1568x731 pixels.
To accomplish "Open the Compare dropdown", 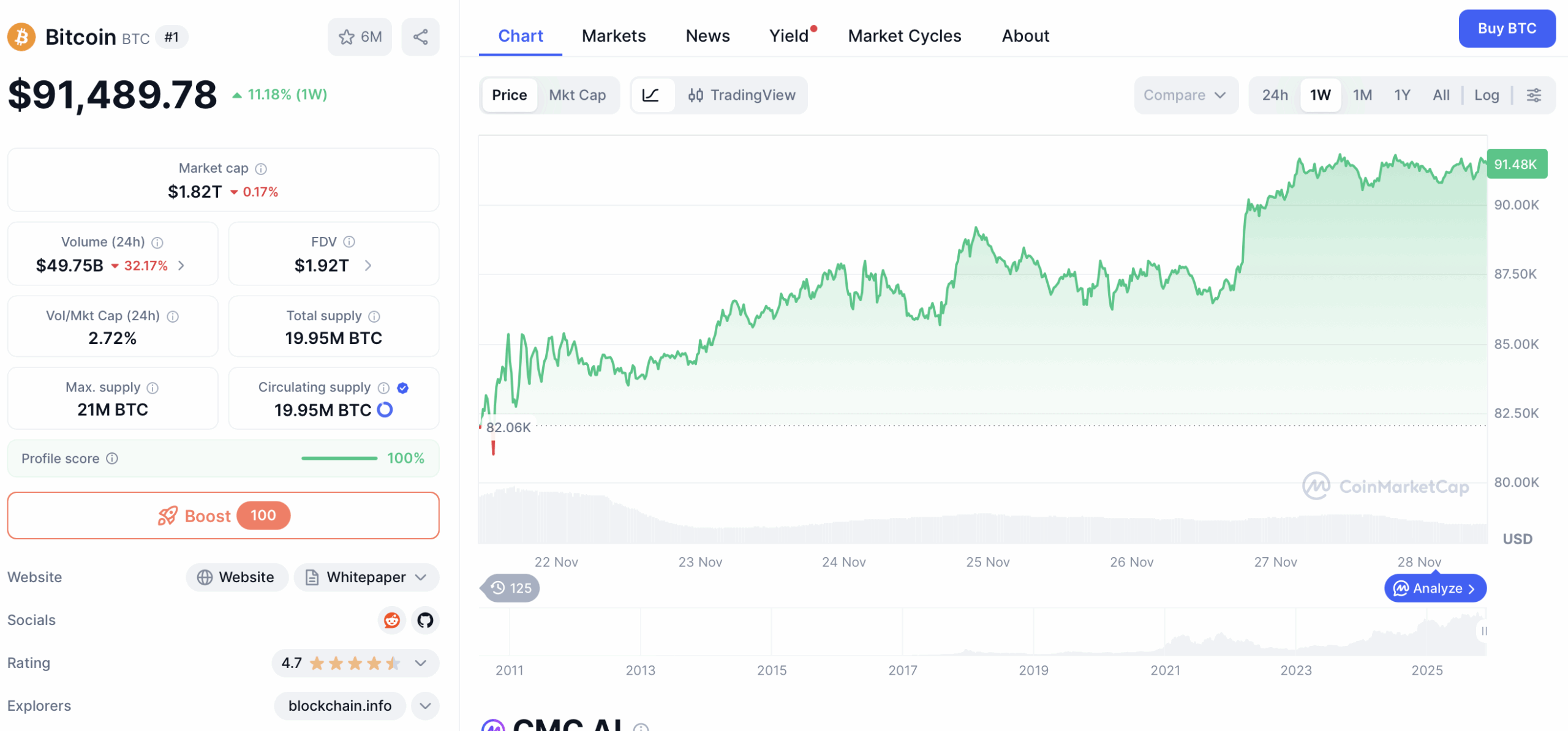I will pyautogui.click(x=1185, y=95).
